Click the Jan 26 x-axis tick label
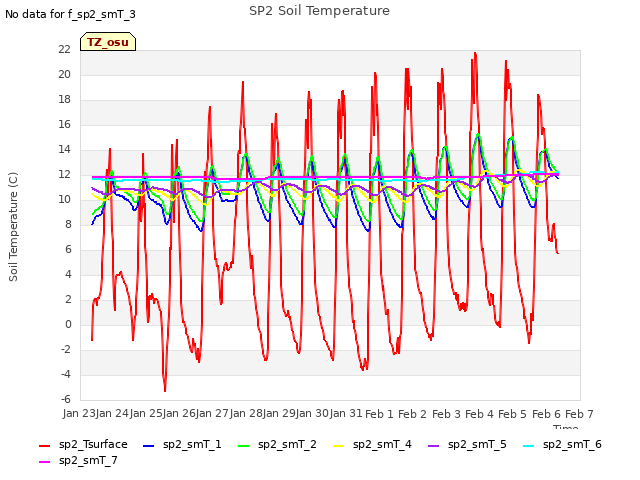This screenshot has width=640, height=480. (179, 413)
